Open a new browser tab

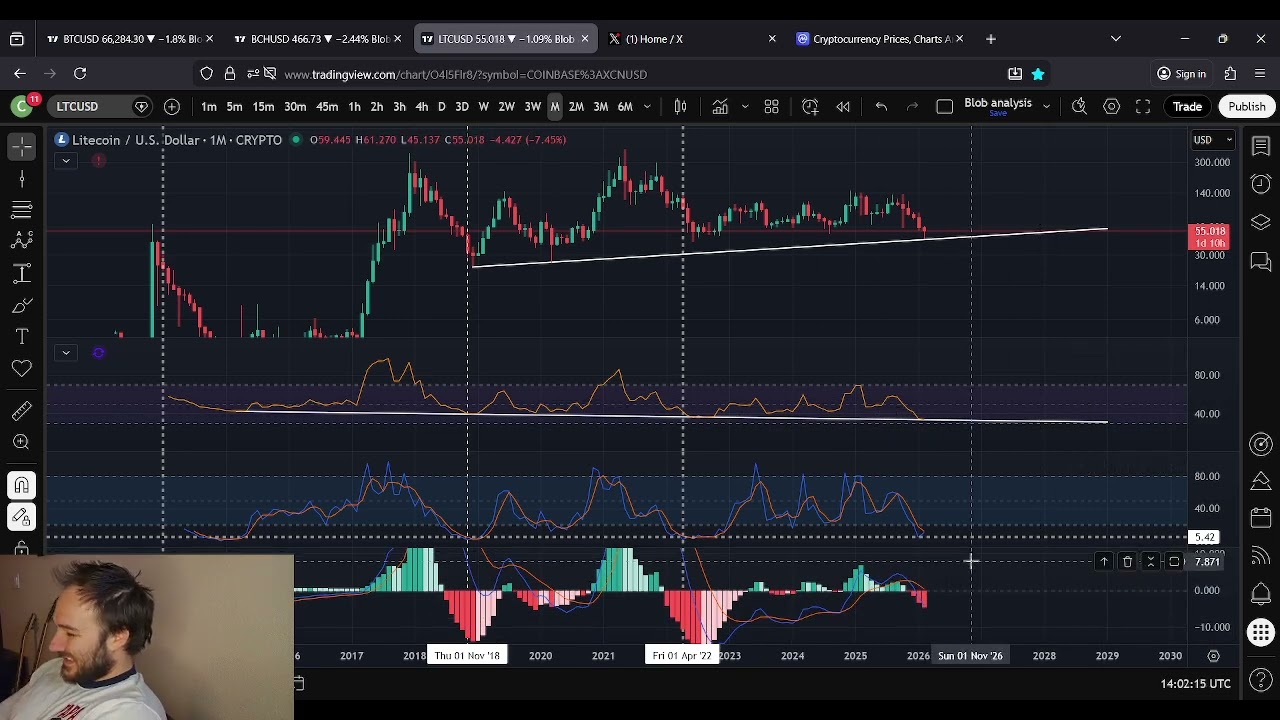point(991,39)
